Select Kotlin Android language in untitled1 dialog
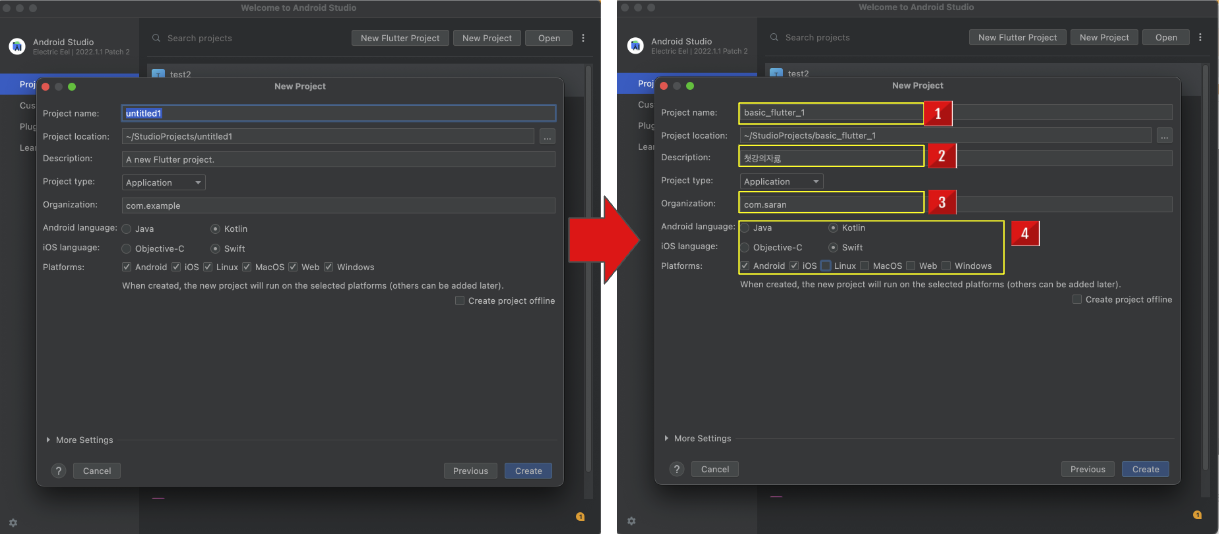Viewport: 1220px width, 534px height. pyautogui.click(x=215, y=229)
